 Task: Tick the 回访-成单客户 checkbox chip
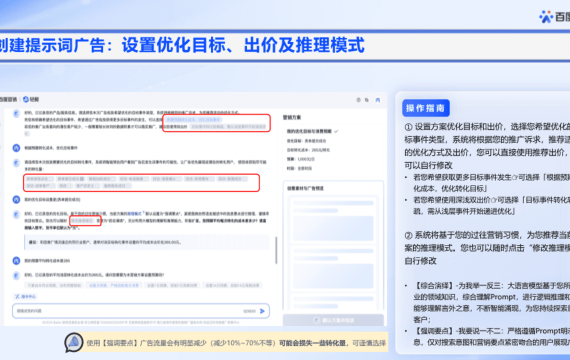pyautogui.click(x=40, y=186)
